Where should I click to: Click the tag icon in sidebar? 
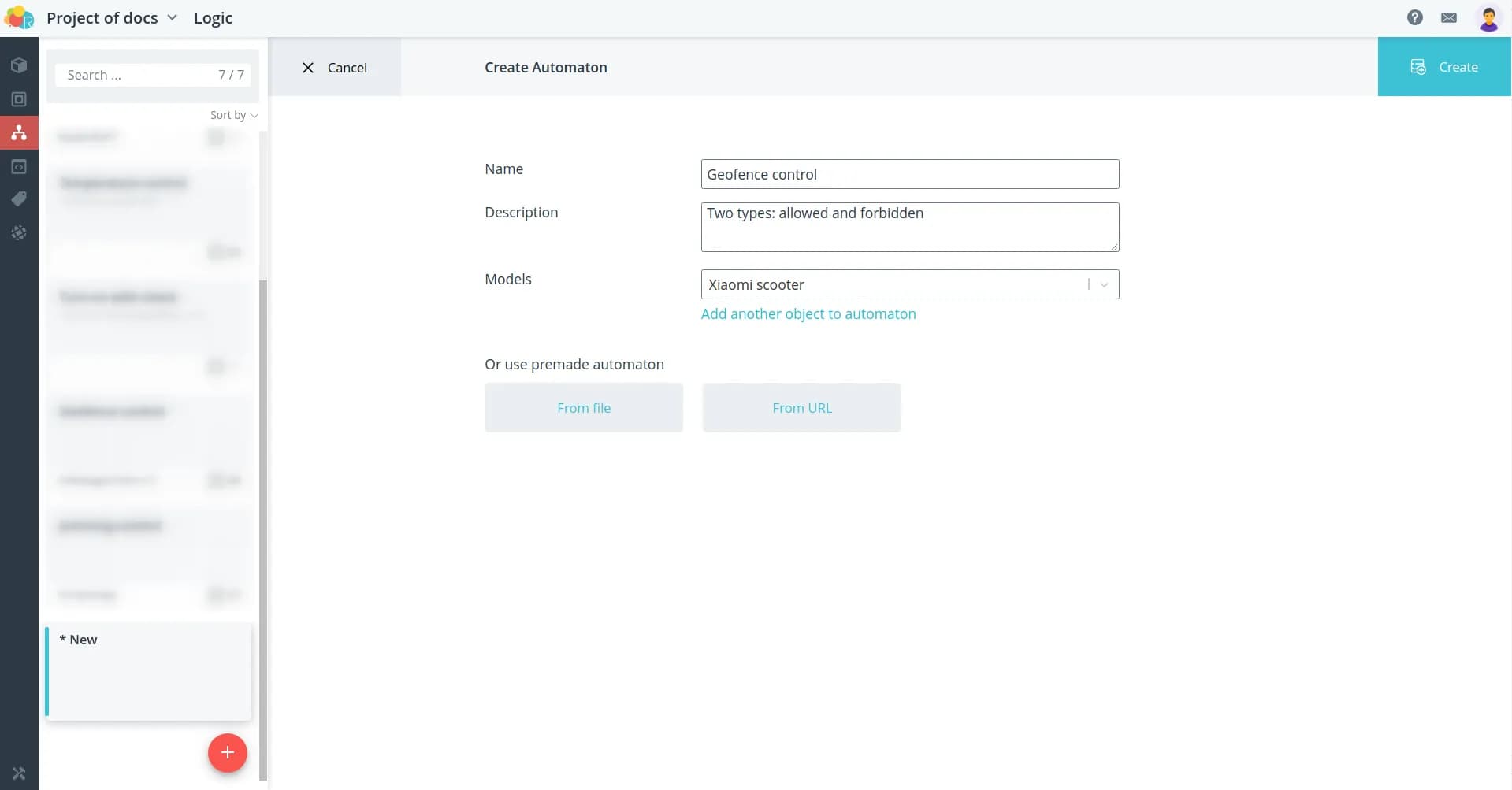[x=19, y=199]
